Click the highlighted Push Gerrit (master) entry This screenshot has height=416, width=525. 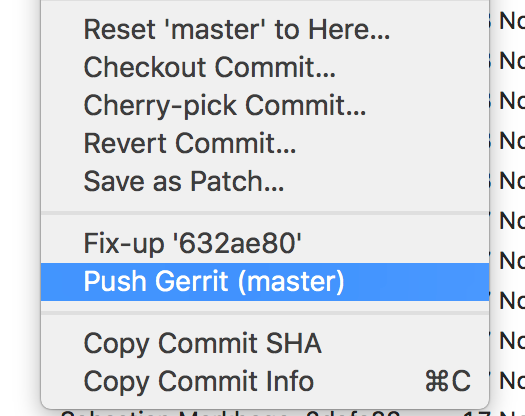coord(265,282)
